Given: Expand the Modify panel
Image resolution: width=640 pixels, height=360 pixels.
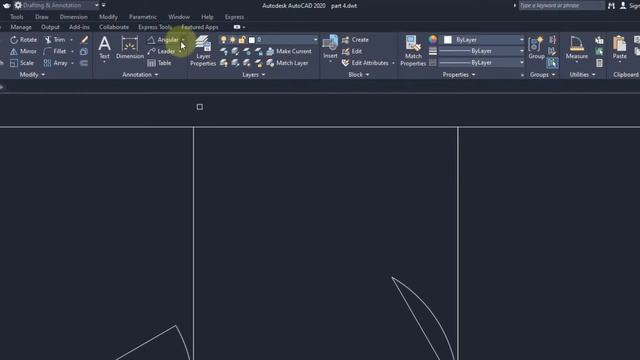Looking at the screenshot, I should pyautogui.click(x=32, y=75).
